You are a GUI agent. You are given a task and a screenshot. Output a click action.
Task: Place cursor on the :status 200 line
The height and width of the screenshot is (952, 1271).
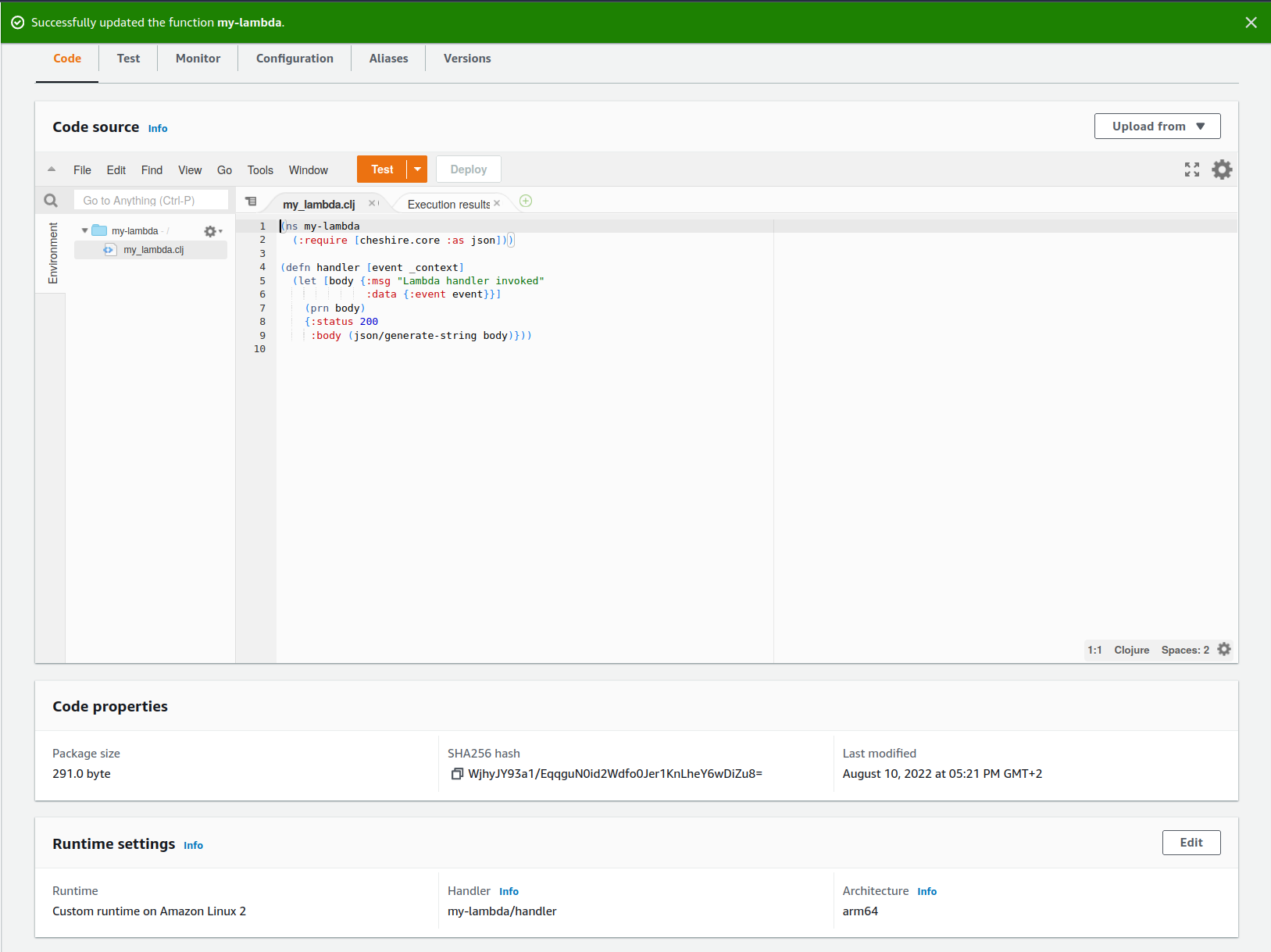tap(341, 322)
